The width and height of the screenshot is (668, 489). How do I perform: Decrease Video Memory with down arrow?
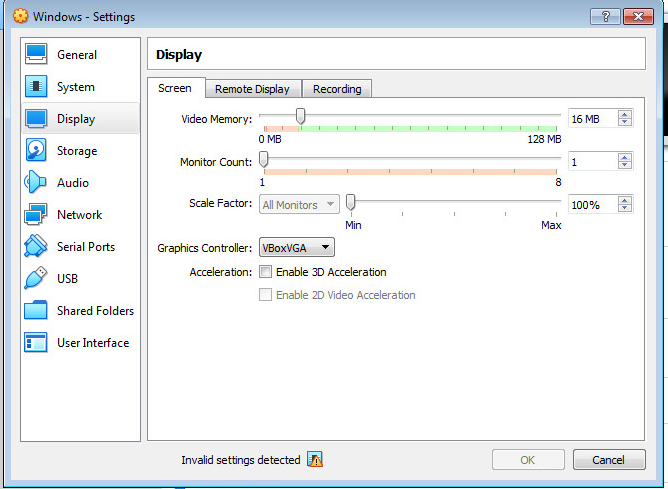tap(625, 122)
